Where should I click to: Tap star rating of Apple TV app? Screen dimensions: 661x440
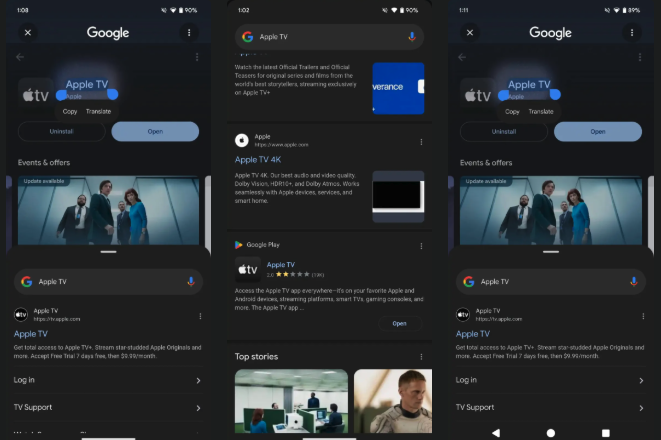[x=293, y=274]
